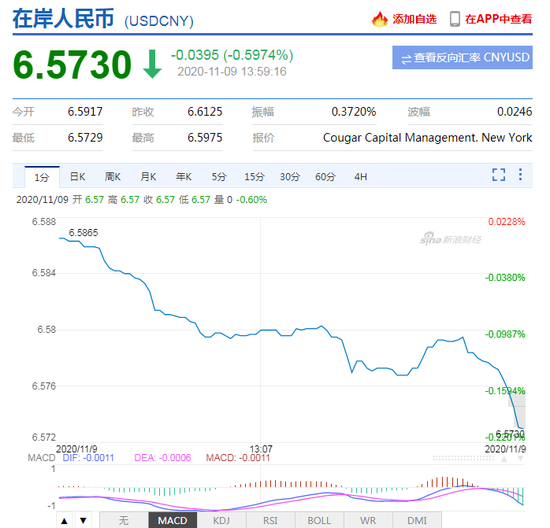Screen dimensions: 550x528
Task: Click the 13:07 vertical line on price chart
Action: click(x=260, y=330)
